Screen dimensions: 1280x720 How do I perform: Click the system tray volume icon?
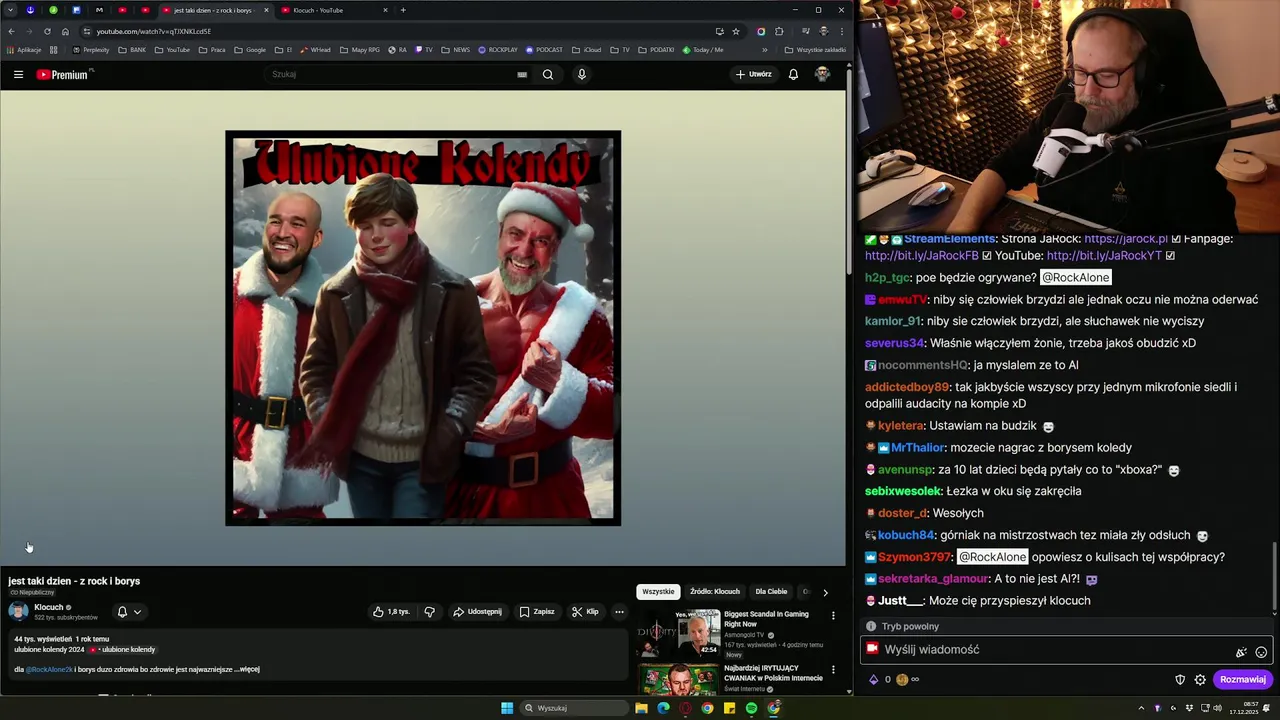click(x=1217, y=708)
